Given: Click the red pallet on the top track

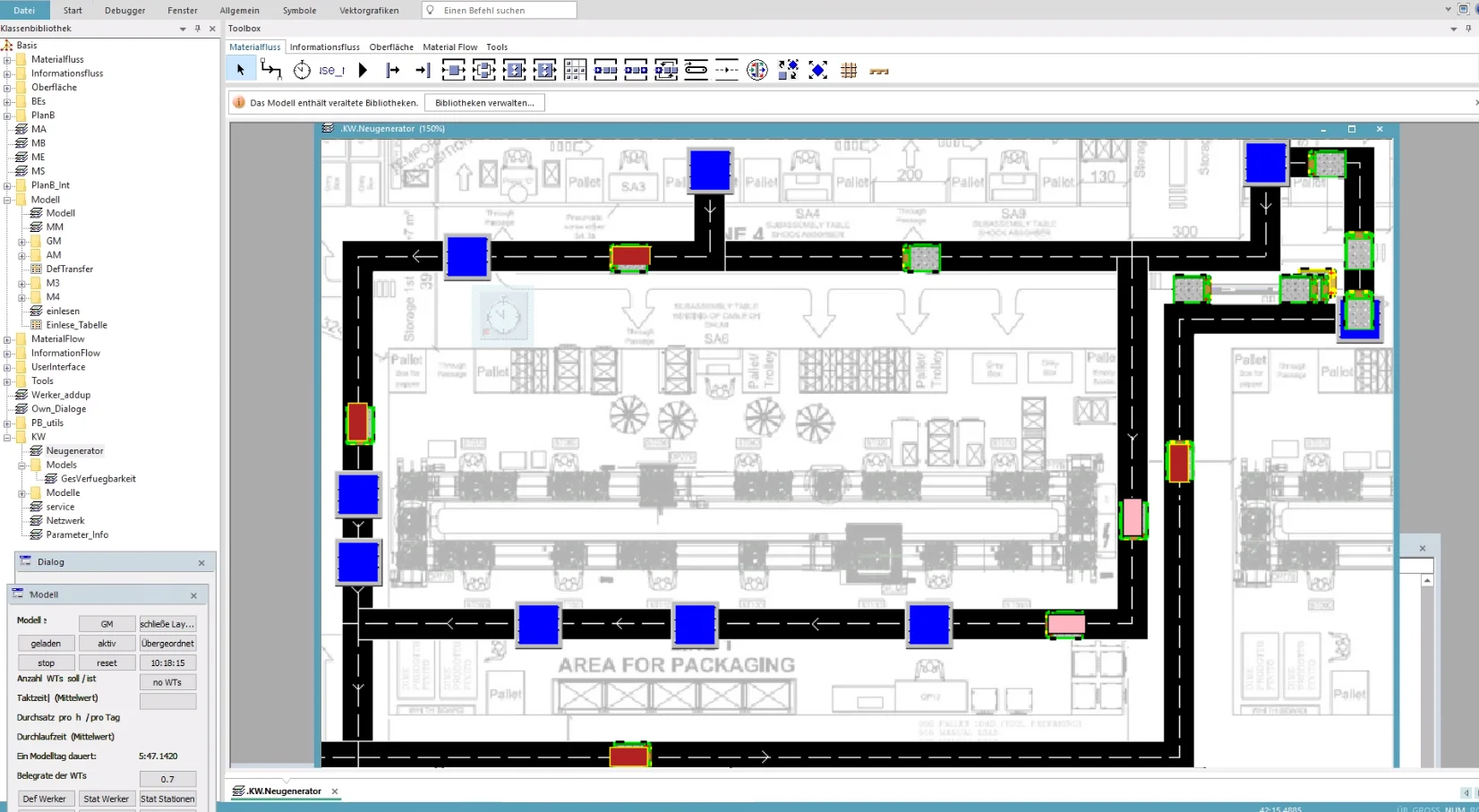Looking at the screenshot, I should pos(630,257).
